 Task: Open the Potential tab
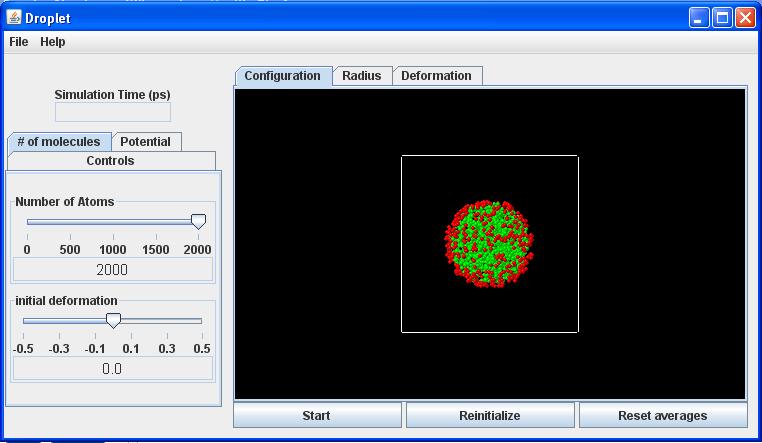pos(145,142)
